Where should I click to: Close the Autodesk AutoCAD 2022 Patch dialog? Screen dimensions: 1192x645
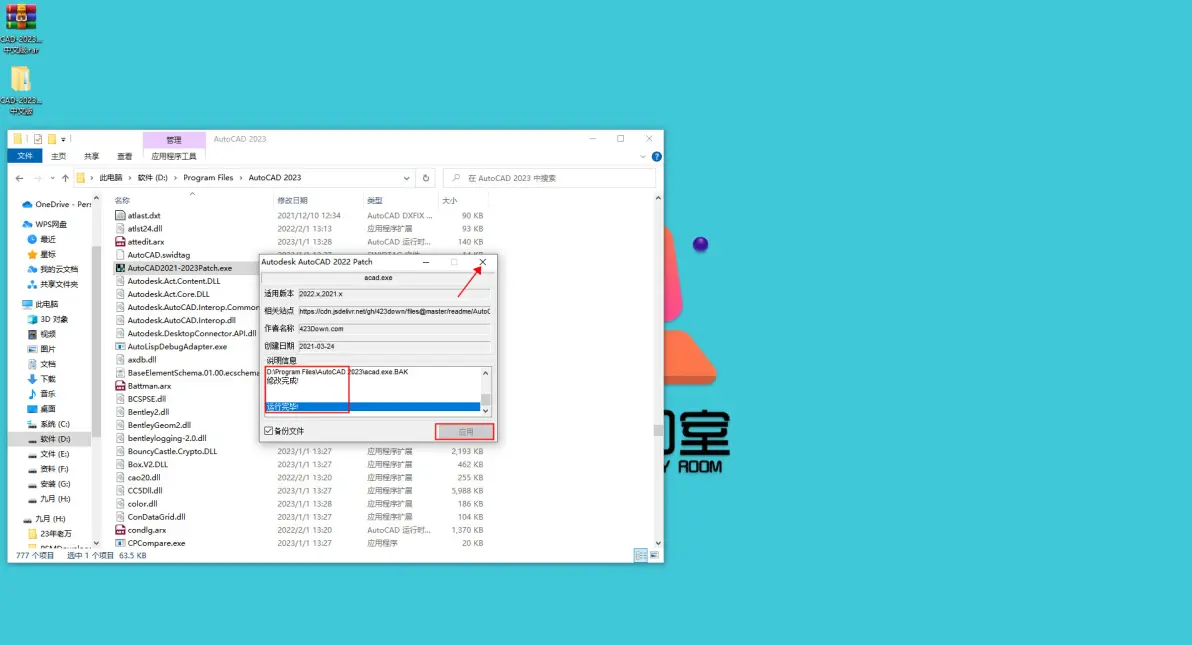point(483,262)
